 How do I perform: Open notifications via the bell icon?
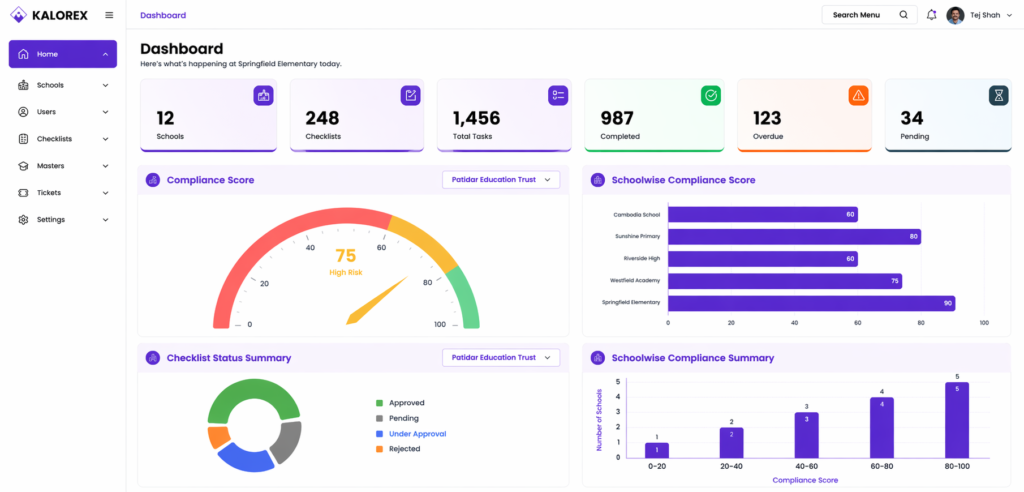click(x=931, y=15)
